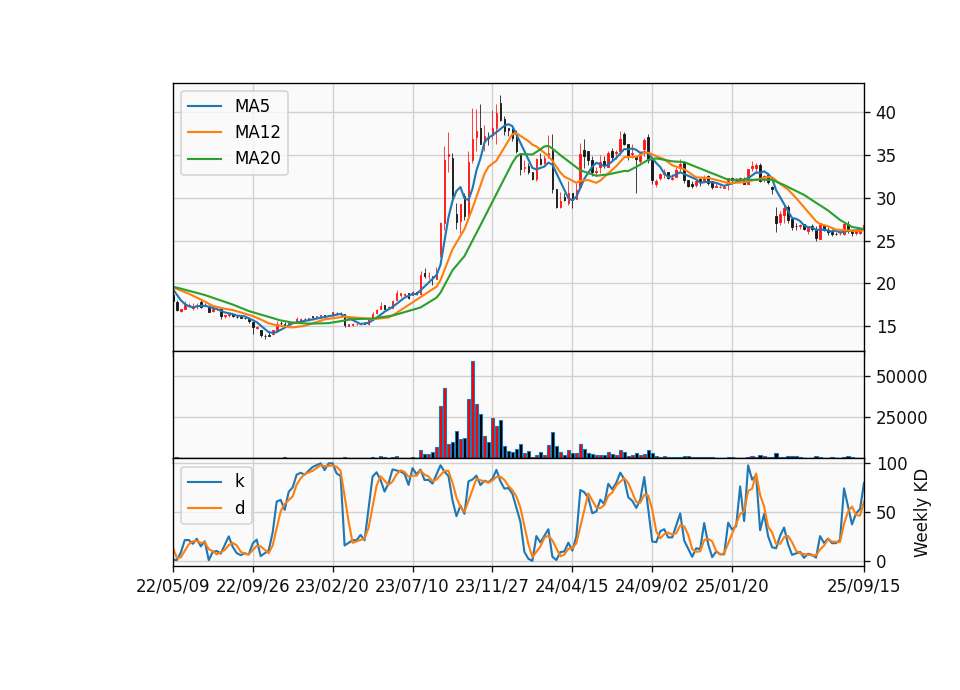Click the MA5 legend label
Screen dimensions: 960x690
(x=252, y=106)
